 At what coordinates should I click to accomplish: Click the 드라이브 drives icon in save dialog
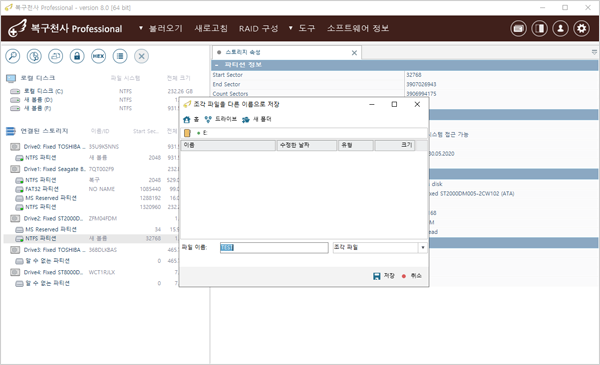pos(208,119)
